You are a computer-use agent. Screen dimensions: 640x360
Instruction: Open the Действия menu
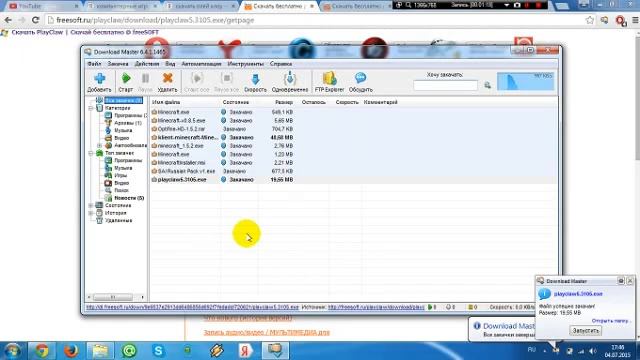(x=147, y=64)
